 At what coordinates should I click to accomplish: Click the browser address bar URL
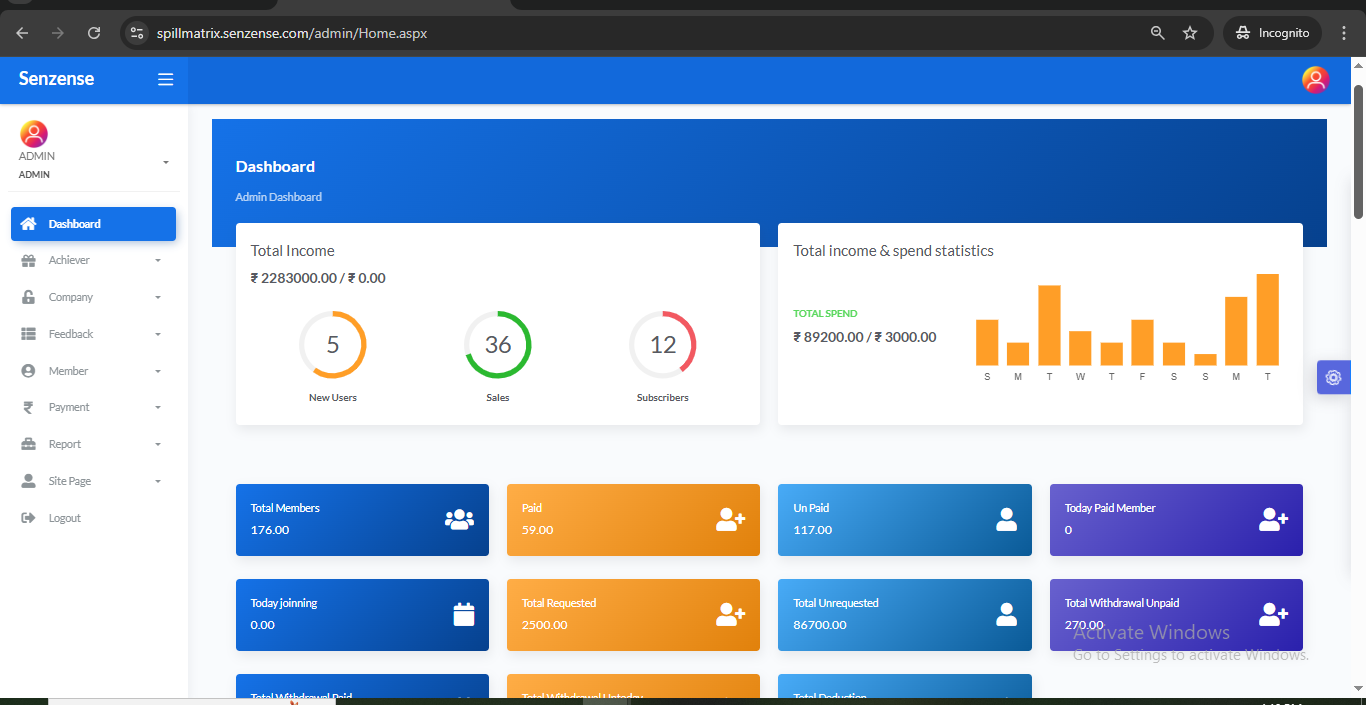[292, 33]
